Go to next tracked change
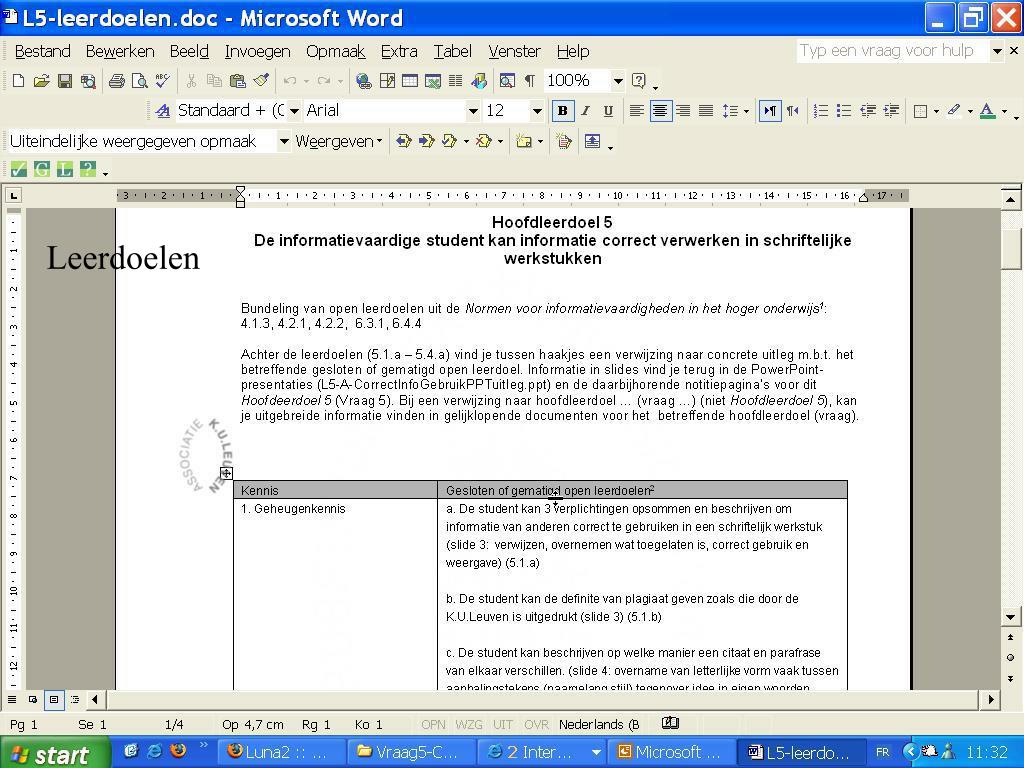This screenshot has width=1024, height=768. click(427, 141)
